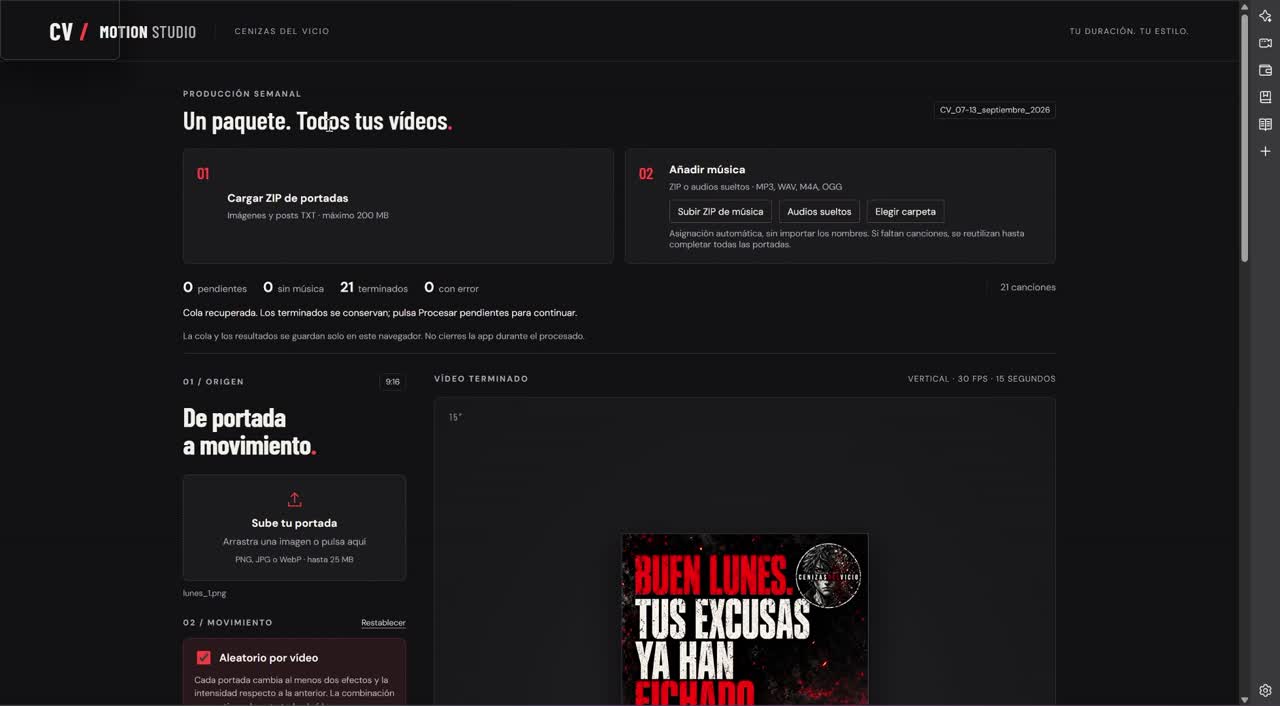Click the 02 / MOVIMIENTO section label
The width and height of the screenshot is (1280, 706).
(x=228, y=622)
